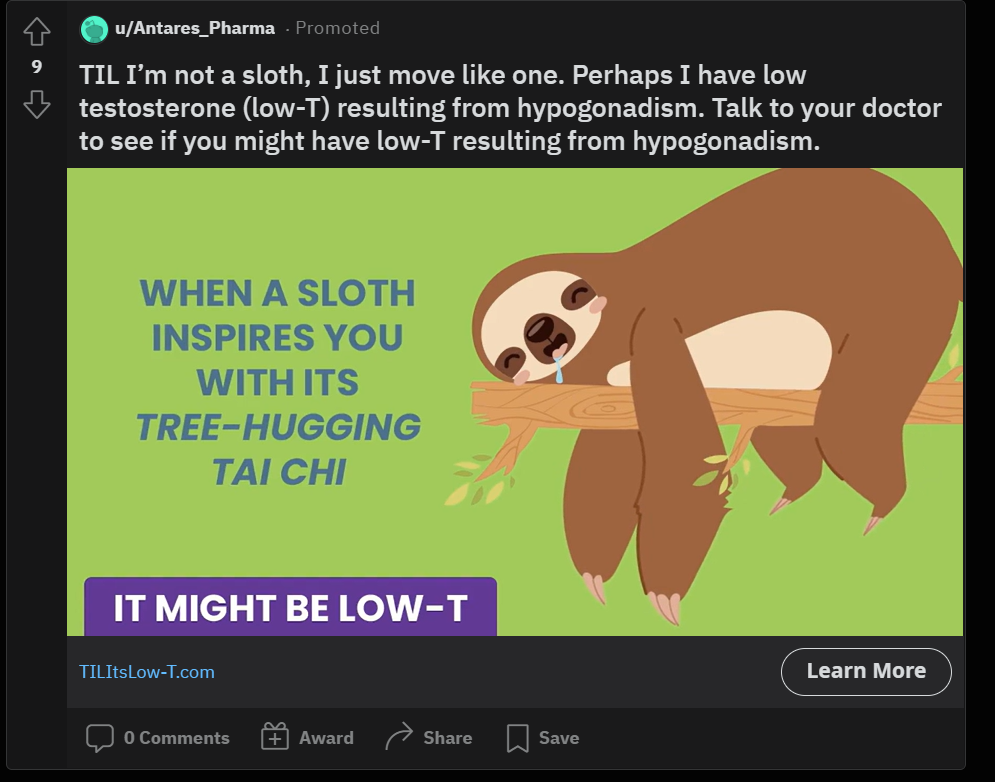Click the purple IT MIGHT BE LOW-T banner
This screenshot has height=782, width=995.
point(291,607)
